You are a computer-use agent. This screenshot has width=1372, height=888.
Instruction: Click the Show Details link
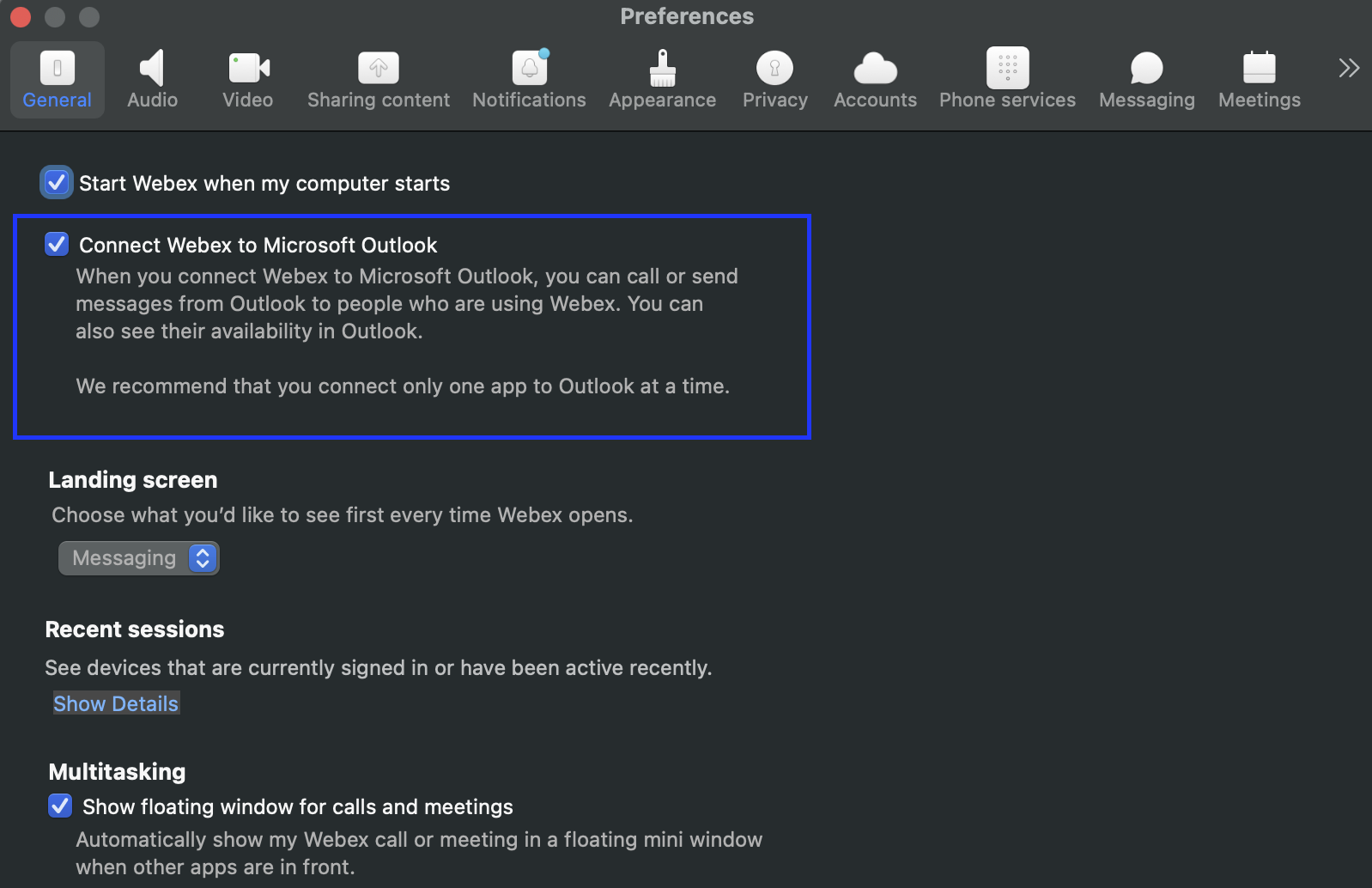coord(116,703)
